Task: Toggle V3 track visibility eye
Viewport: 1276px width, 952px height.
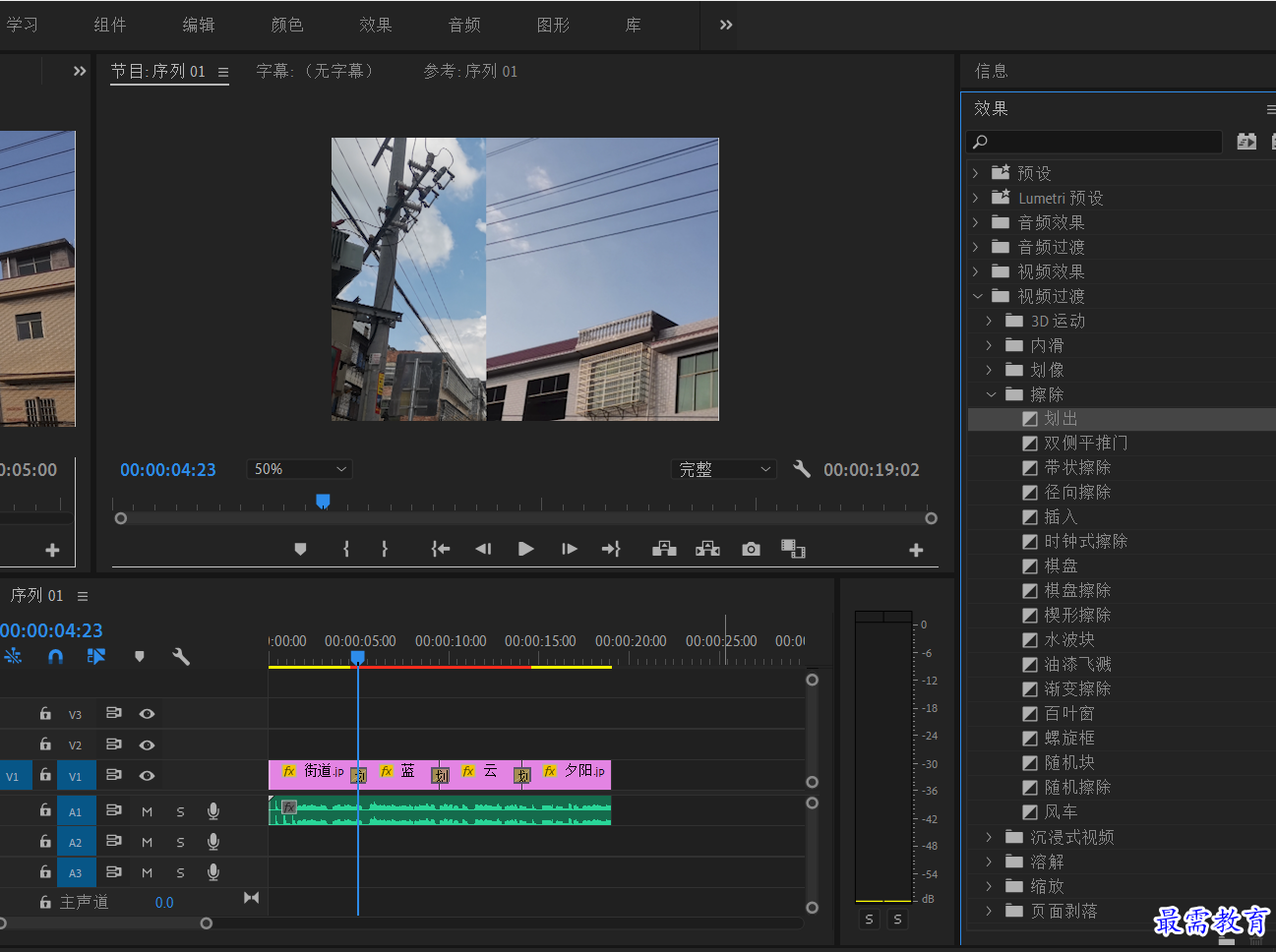Action: click(147, 714)
